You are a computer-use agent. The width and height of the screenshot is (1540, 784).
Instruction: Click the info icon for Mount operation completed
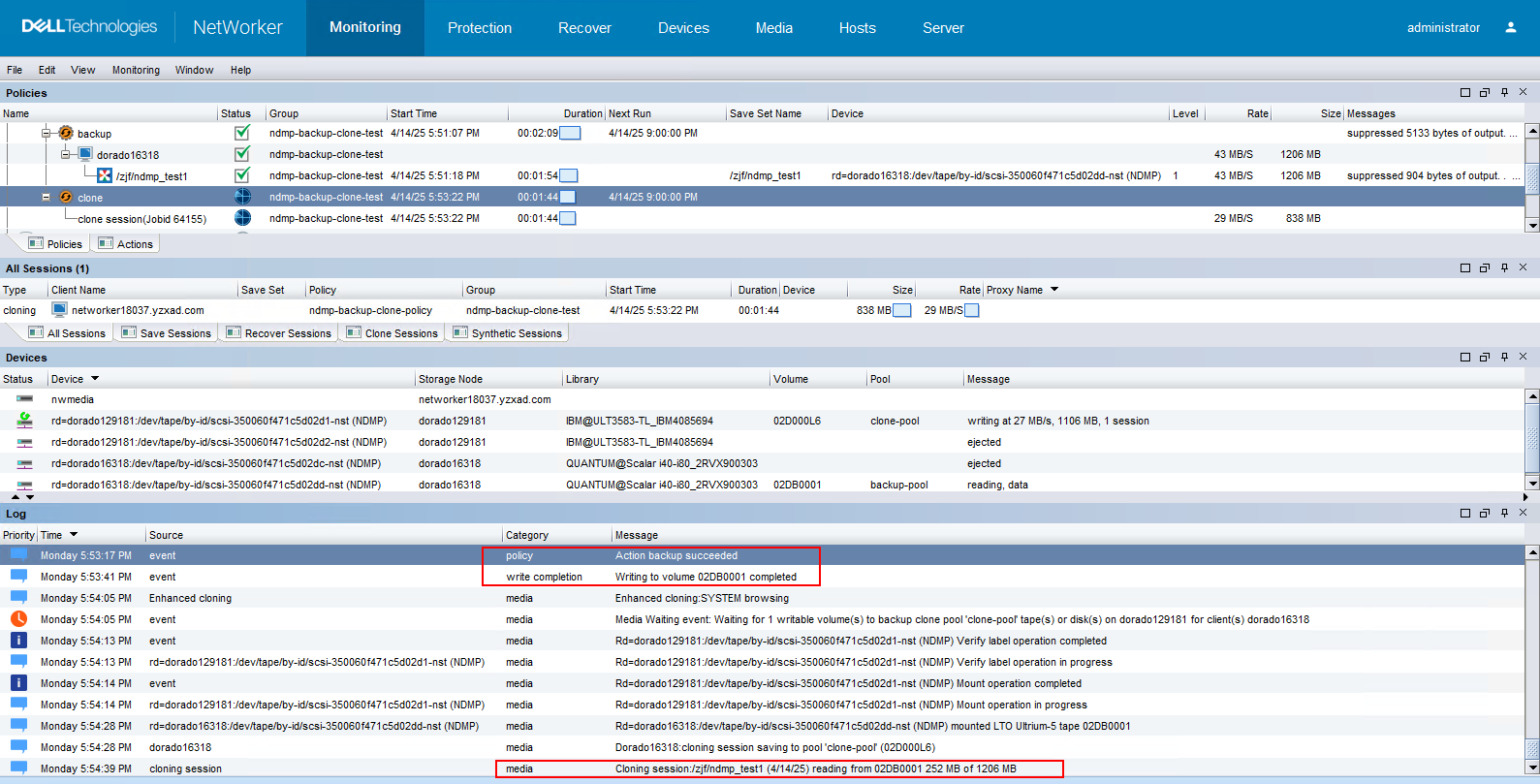coord(18,682)
